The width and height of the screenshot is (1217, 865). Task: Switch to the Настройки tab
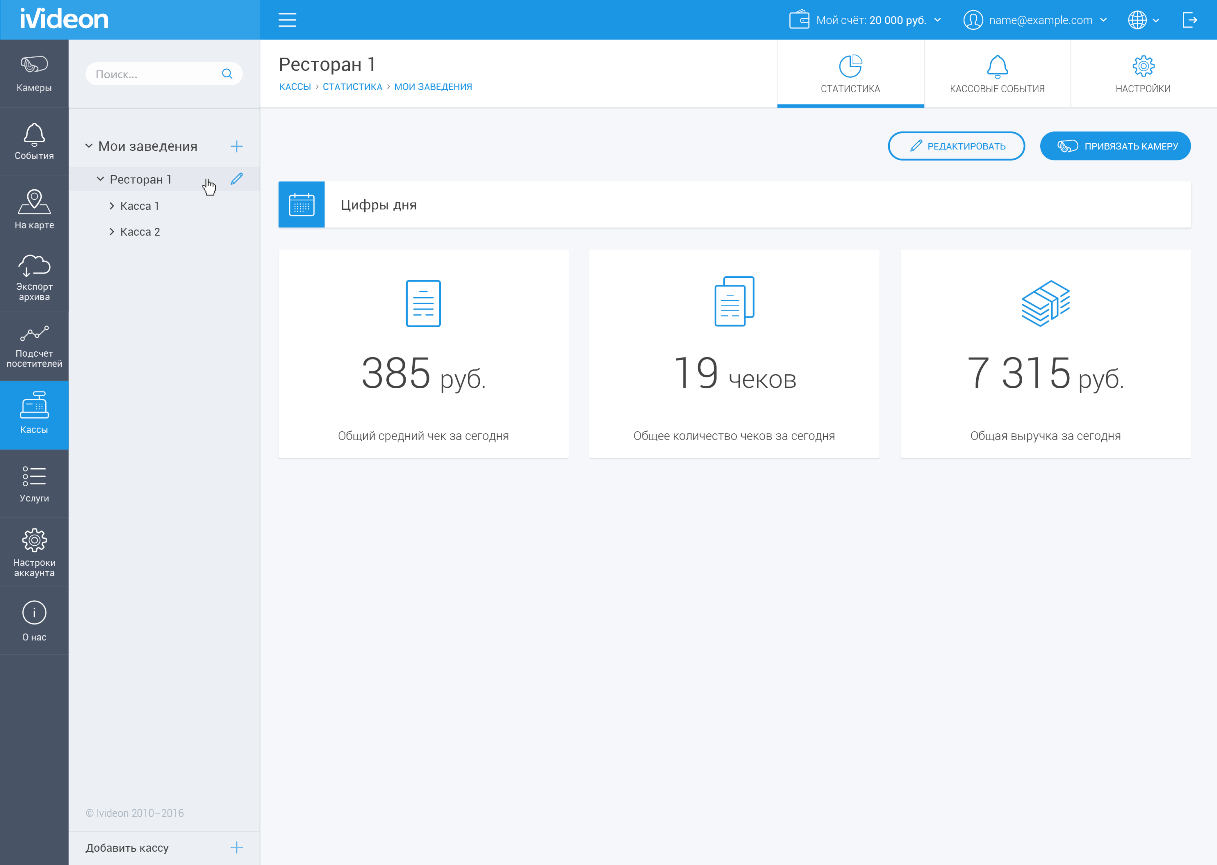tap(1143, 74)
